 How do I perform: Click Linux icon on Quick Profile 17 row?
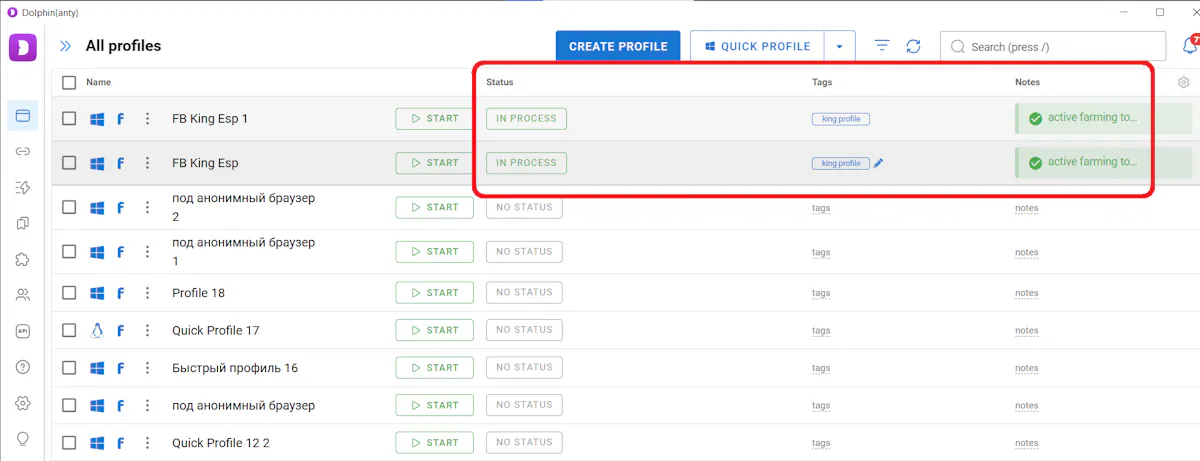click(97, 330)
